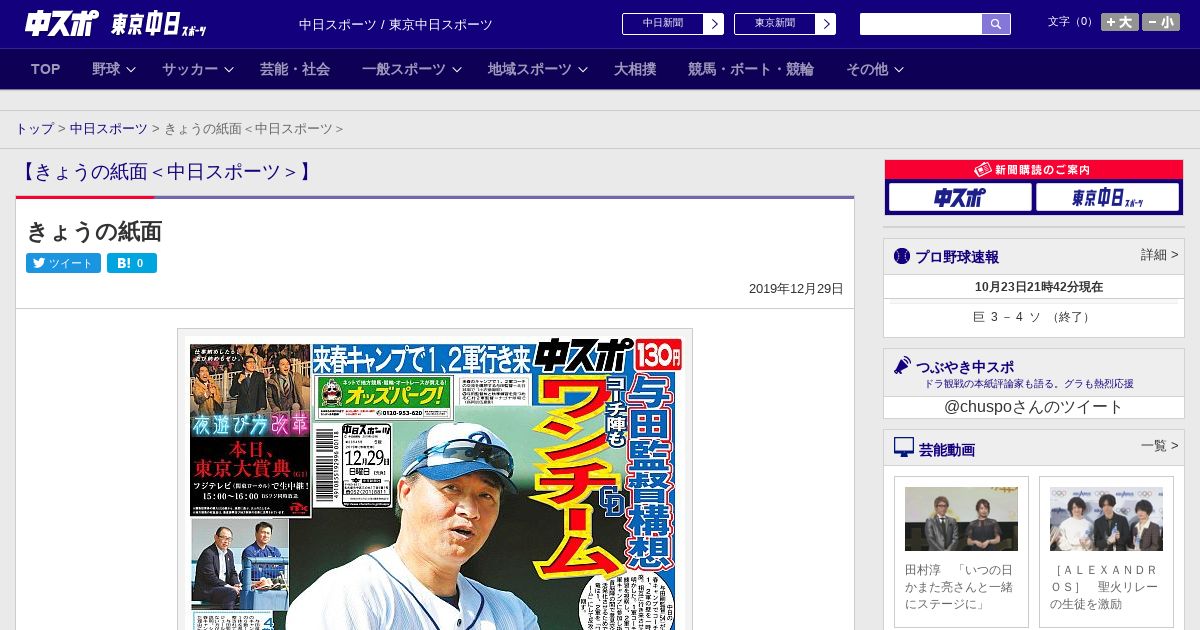The height and width of the screenshot is (630, 1200).
Task: Click 東京中日 subscription banner button
Action: pos(1107,198)
